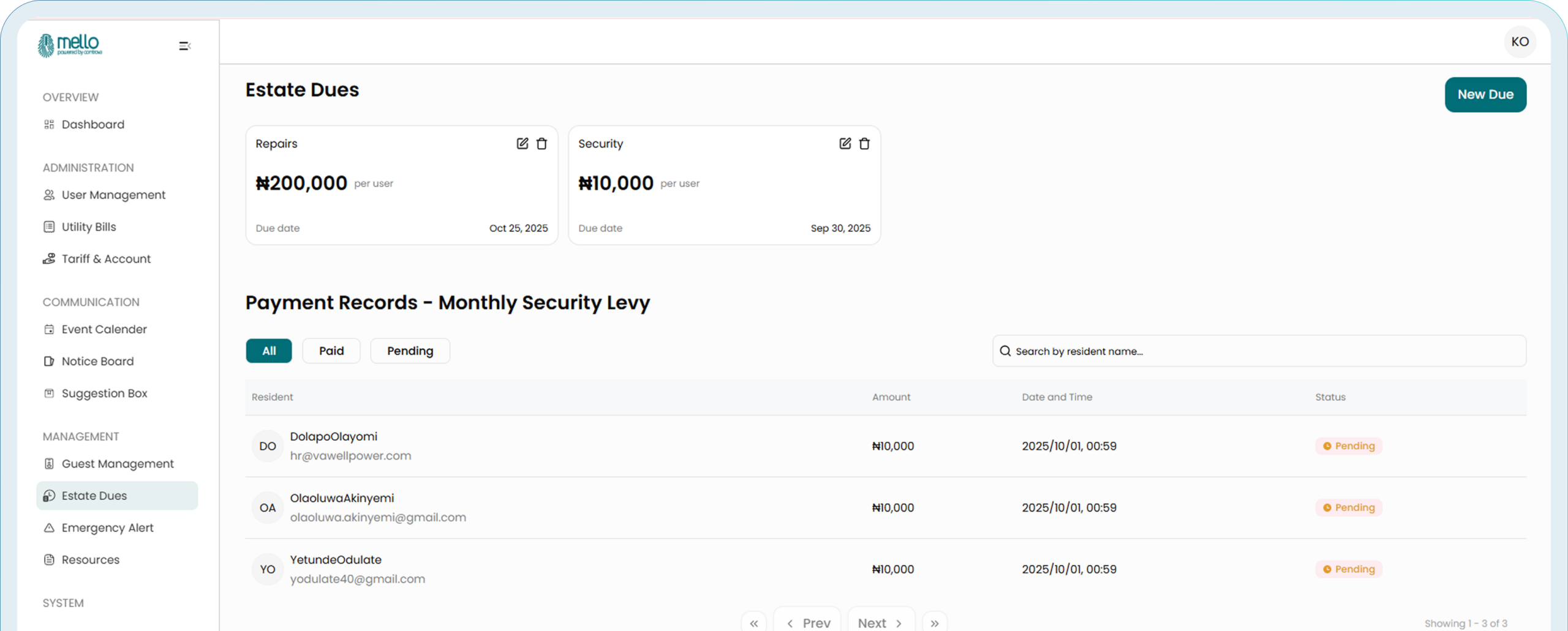1568x631 pixels.
Task: Filter records by Paid
Action: 331,351
